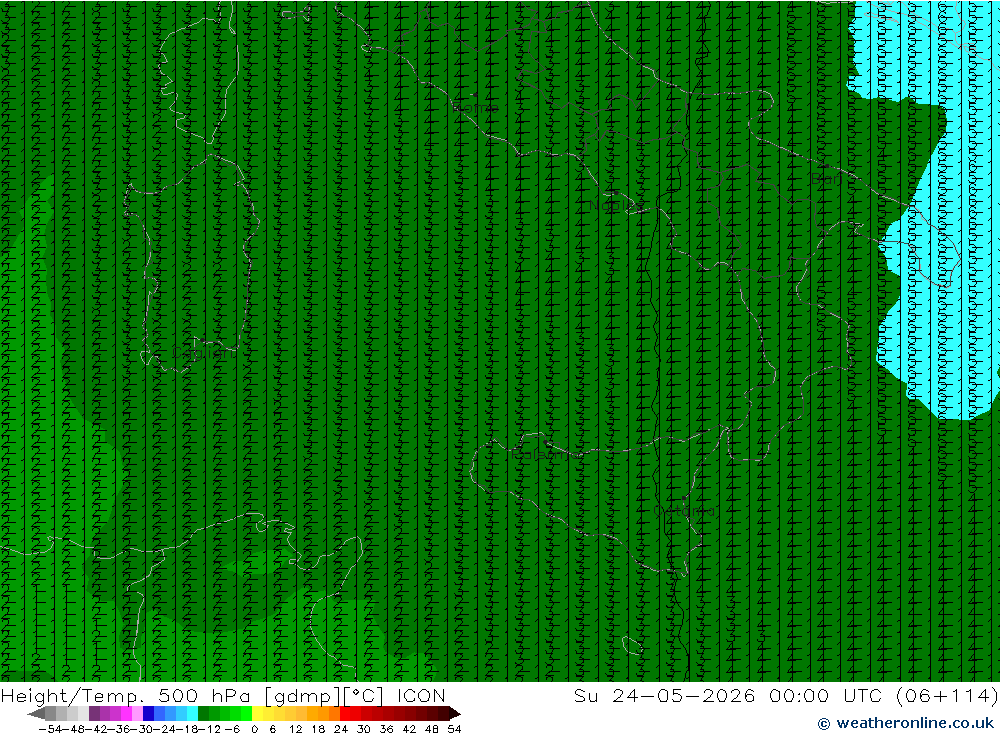The width and height of the screenshot is (1000, 733).
Task: Pick the cyan swatch on temperature scale
Action: (x=192, y=713)
